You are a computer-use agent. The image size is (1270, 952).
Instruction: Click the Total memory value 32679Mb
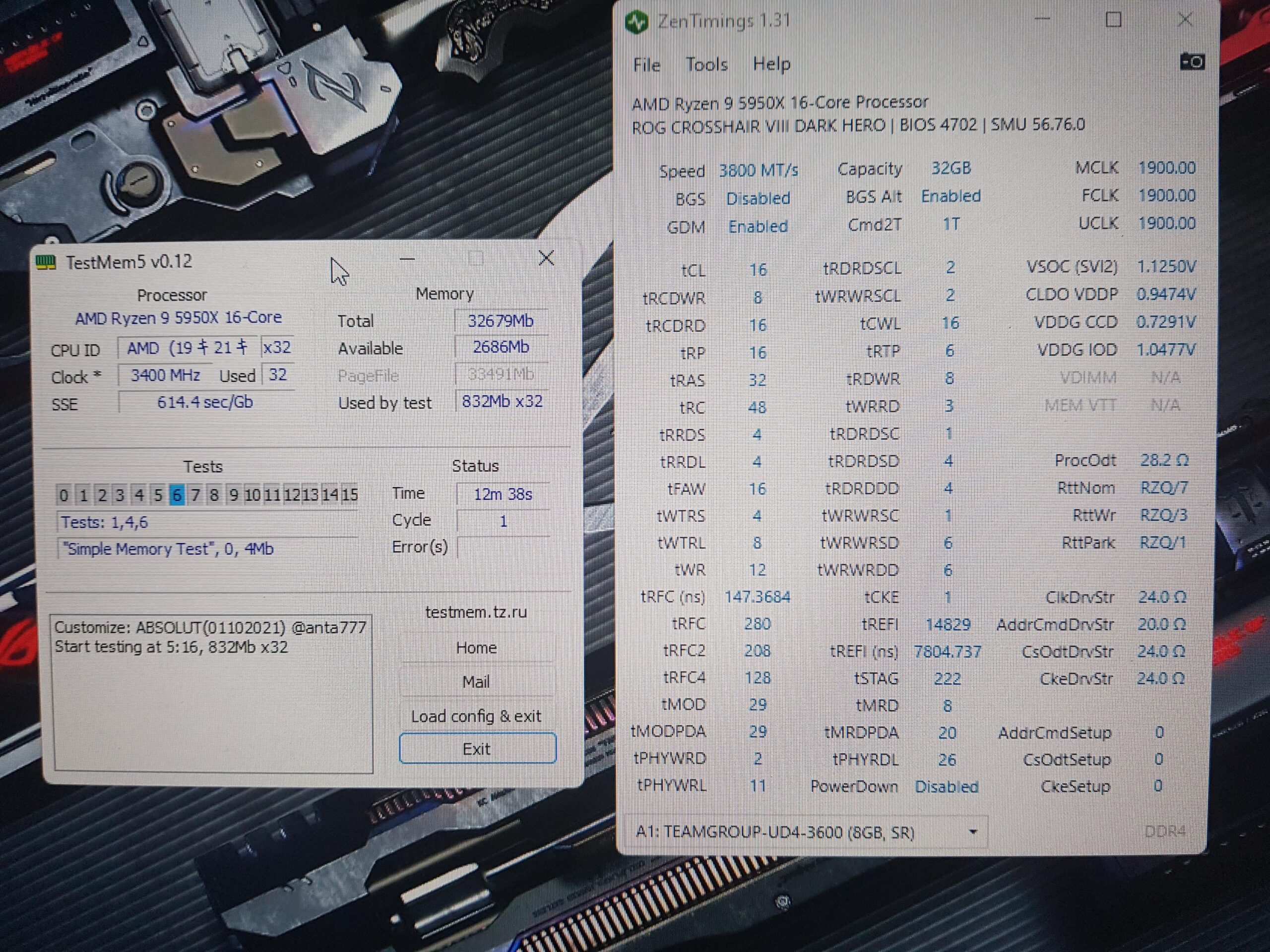tap(501, 321)
